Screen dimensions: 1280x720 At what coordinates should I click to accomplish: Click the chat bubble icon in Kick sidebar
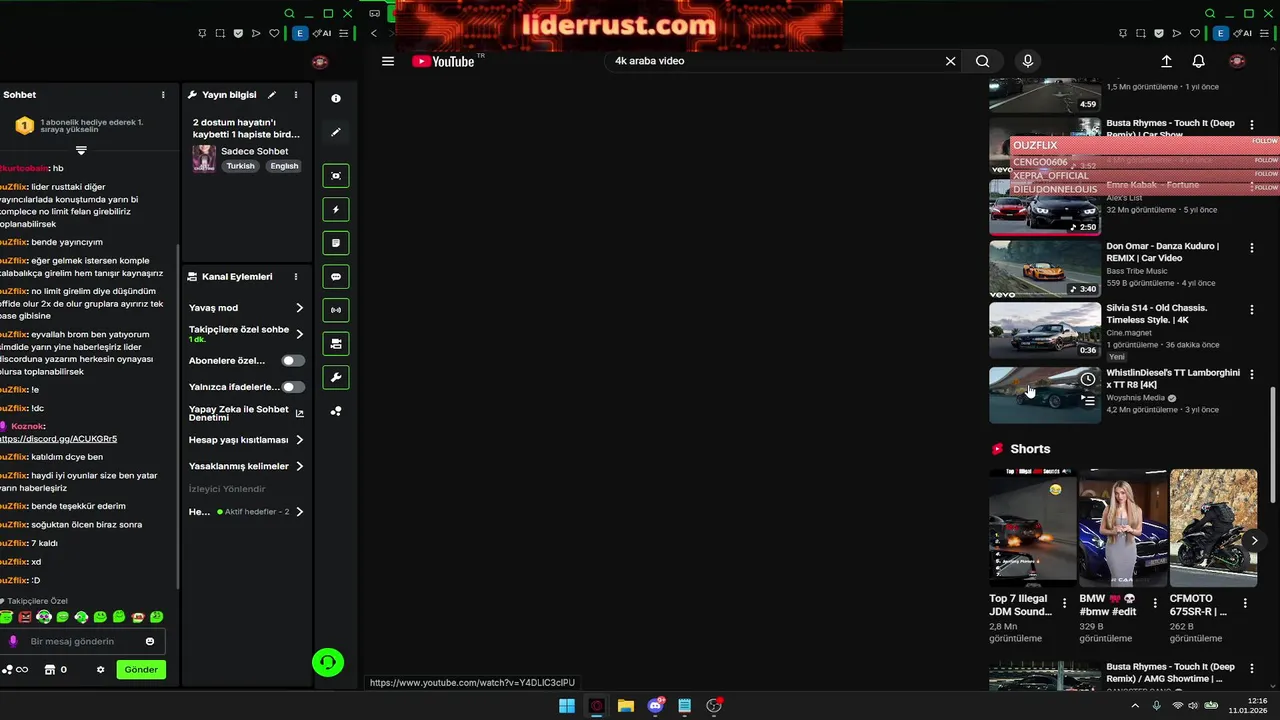(x=336, y=276)
